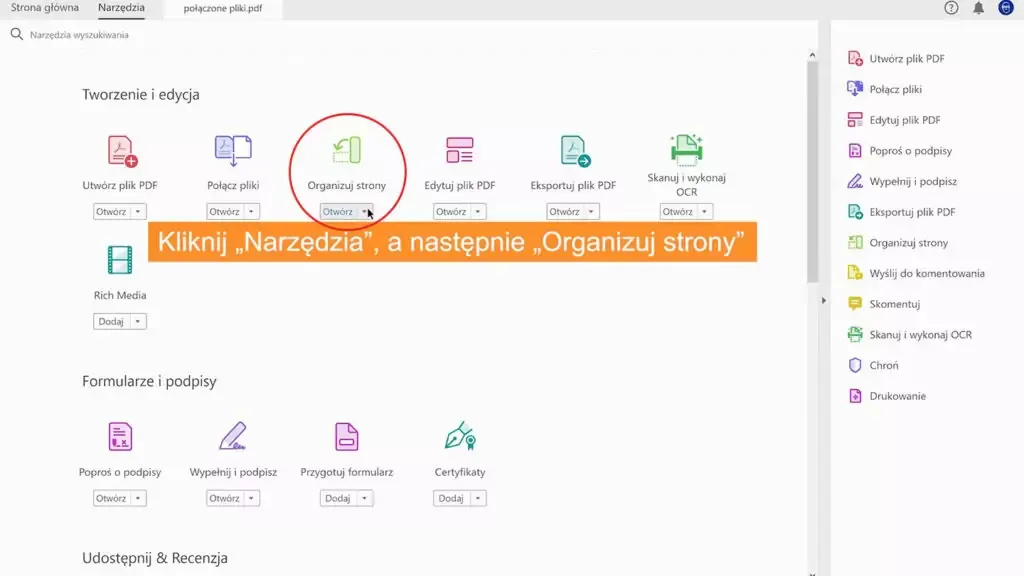Open the Połącz pliki tool icon
1024x576 pixels.
coord(233,150)
